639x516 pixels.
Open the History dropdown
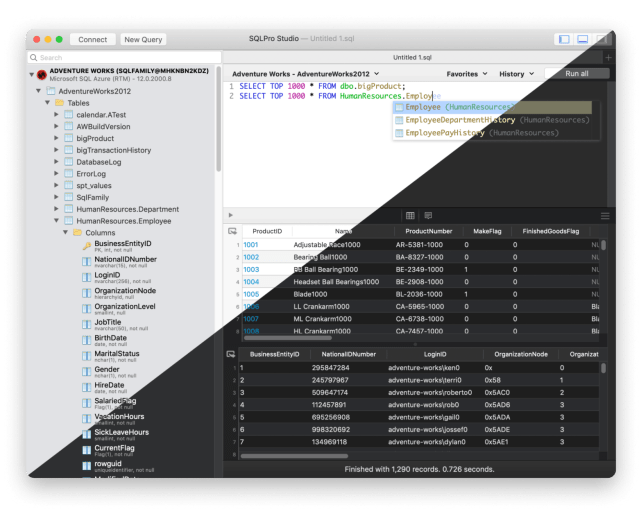click(516, 74)
